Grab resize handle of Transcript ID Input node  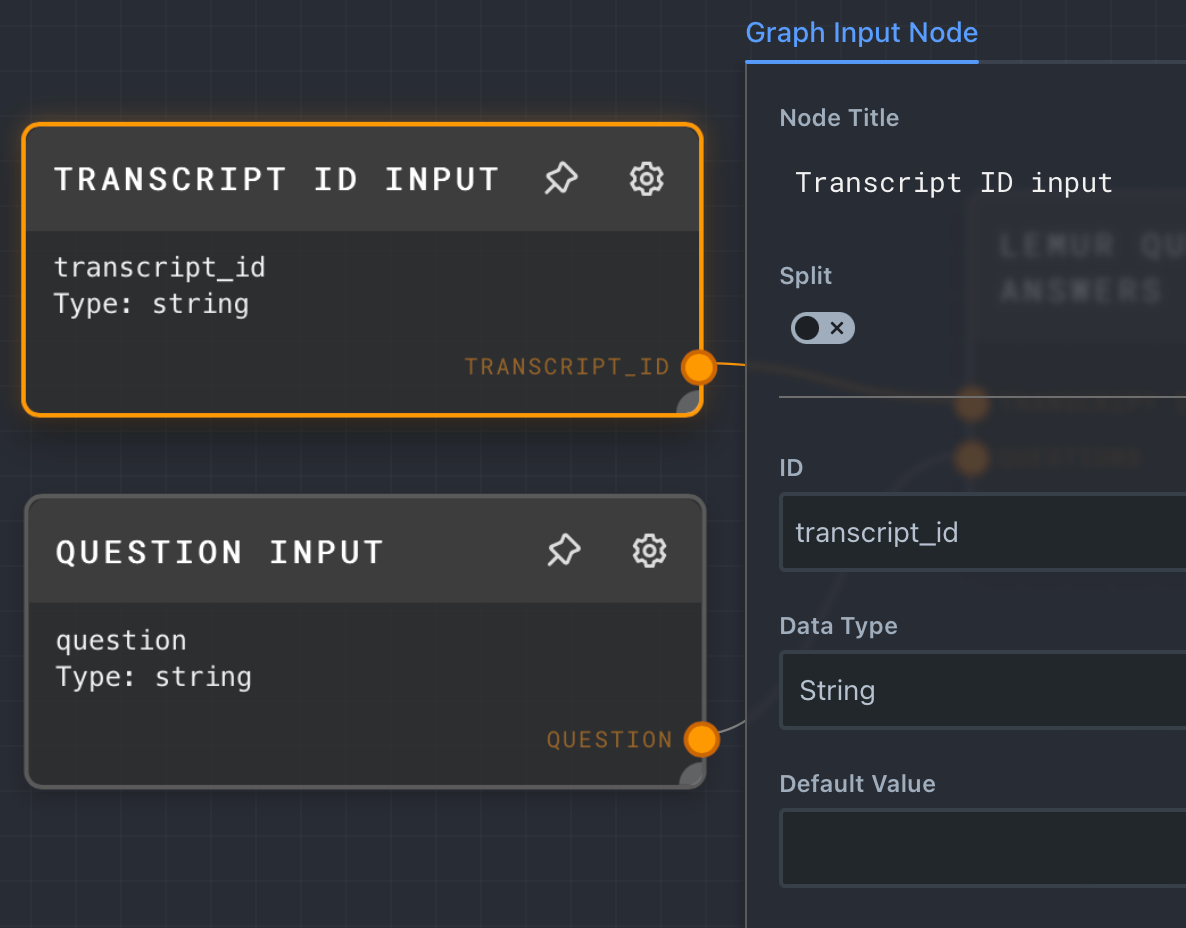tap(689, 403)
